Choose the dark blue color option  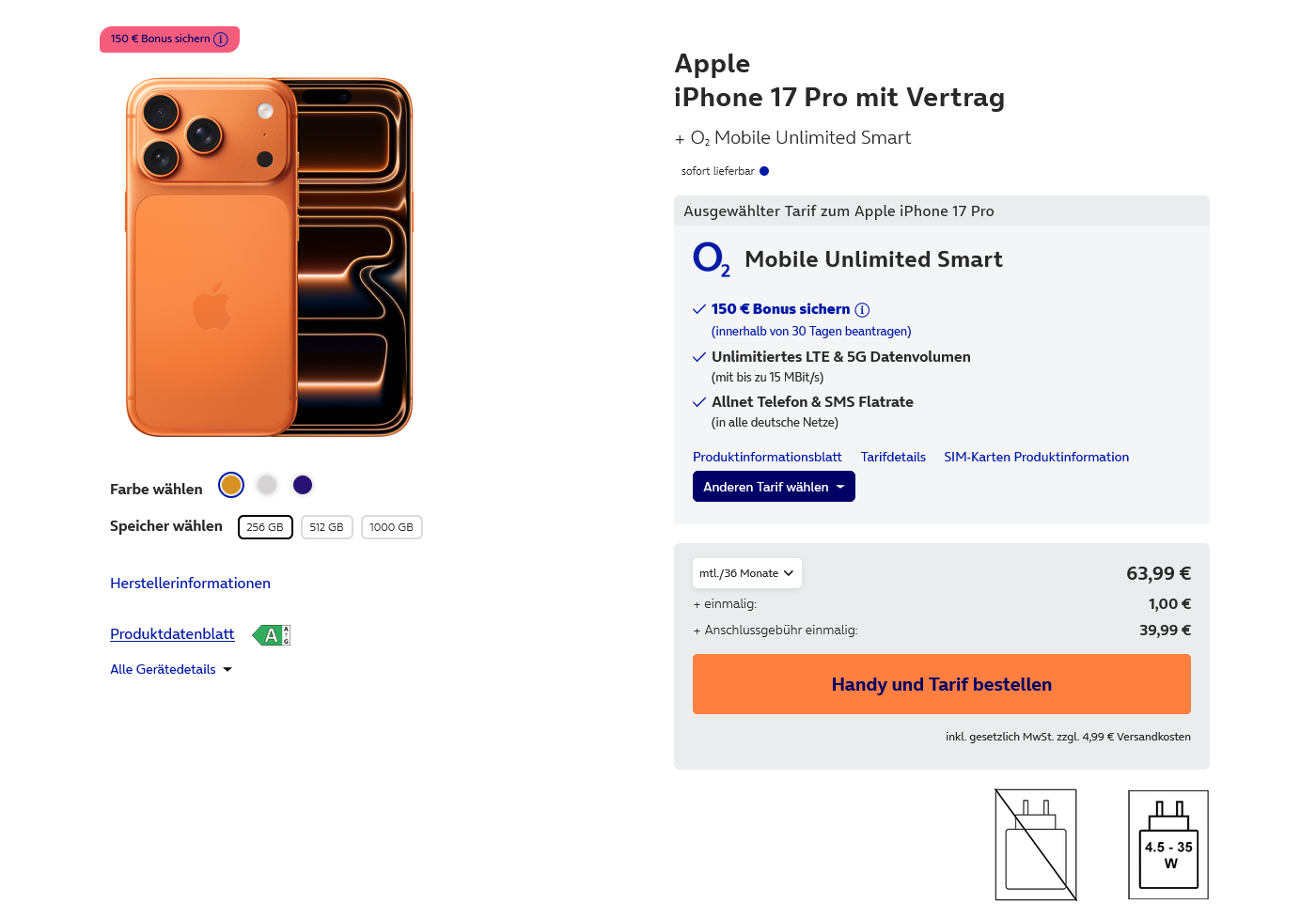(x=303, y=485)
